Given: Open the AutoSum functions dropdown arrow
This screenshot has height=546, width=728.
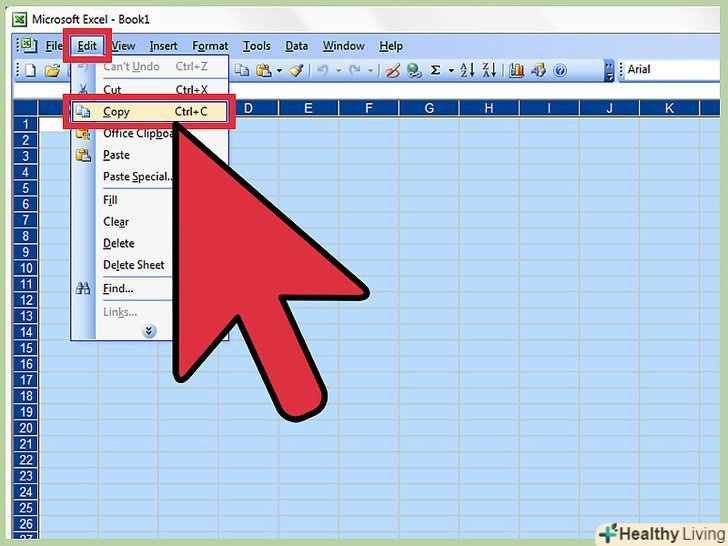Looking at the screenshot, I should coord(451,71).
